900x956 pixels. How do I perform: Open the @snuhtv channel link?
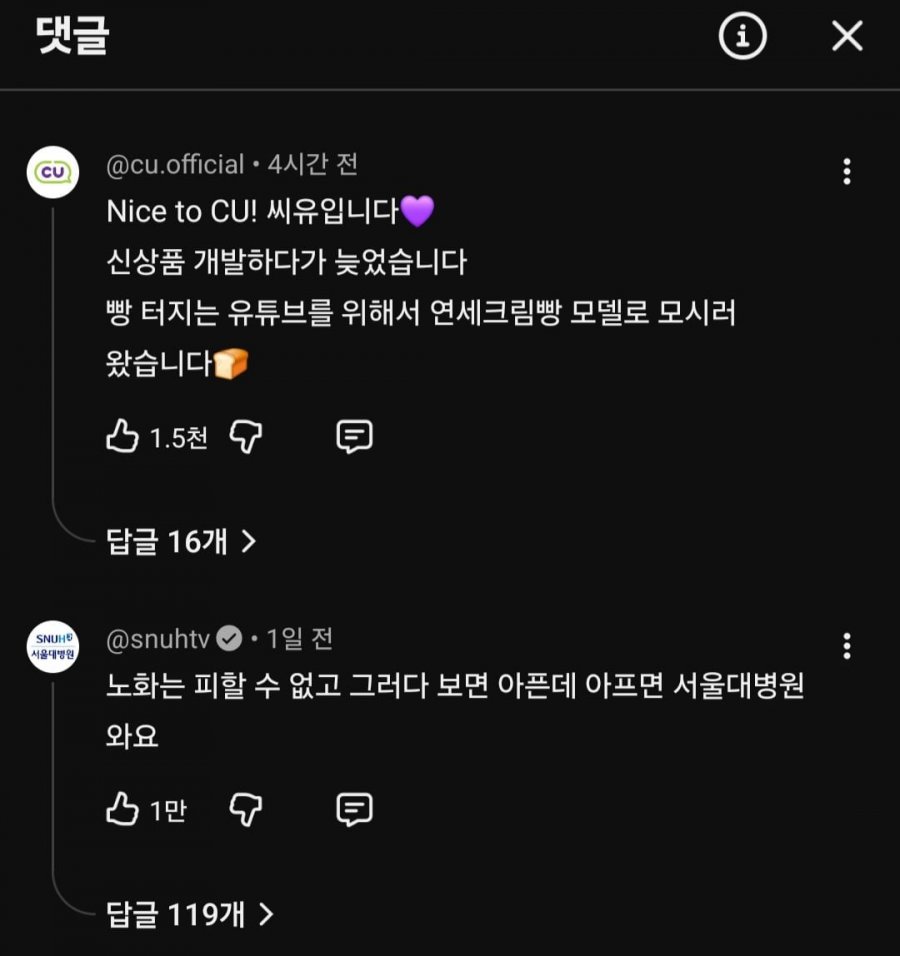click(158, 638)
